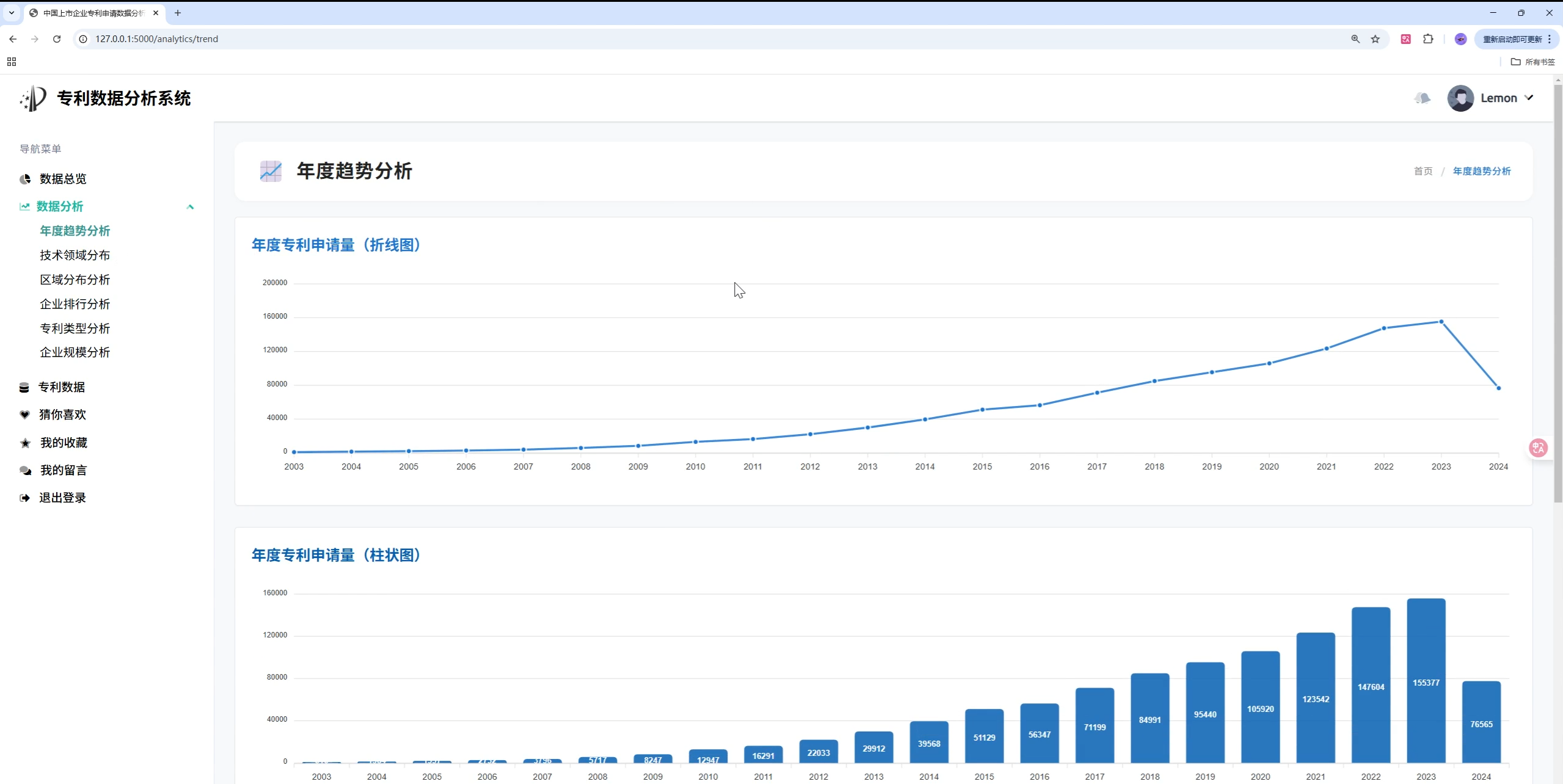Image resolution: width=1563 pixels, height=784 pixels.
Task: Click the site information icon in address bar
Action: (x=83, y=39)
